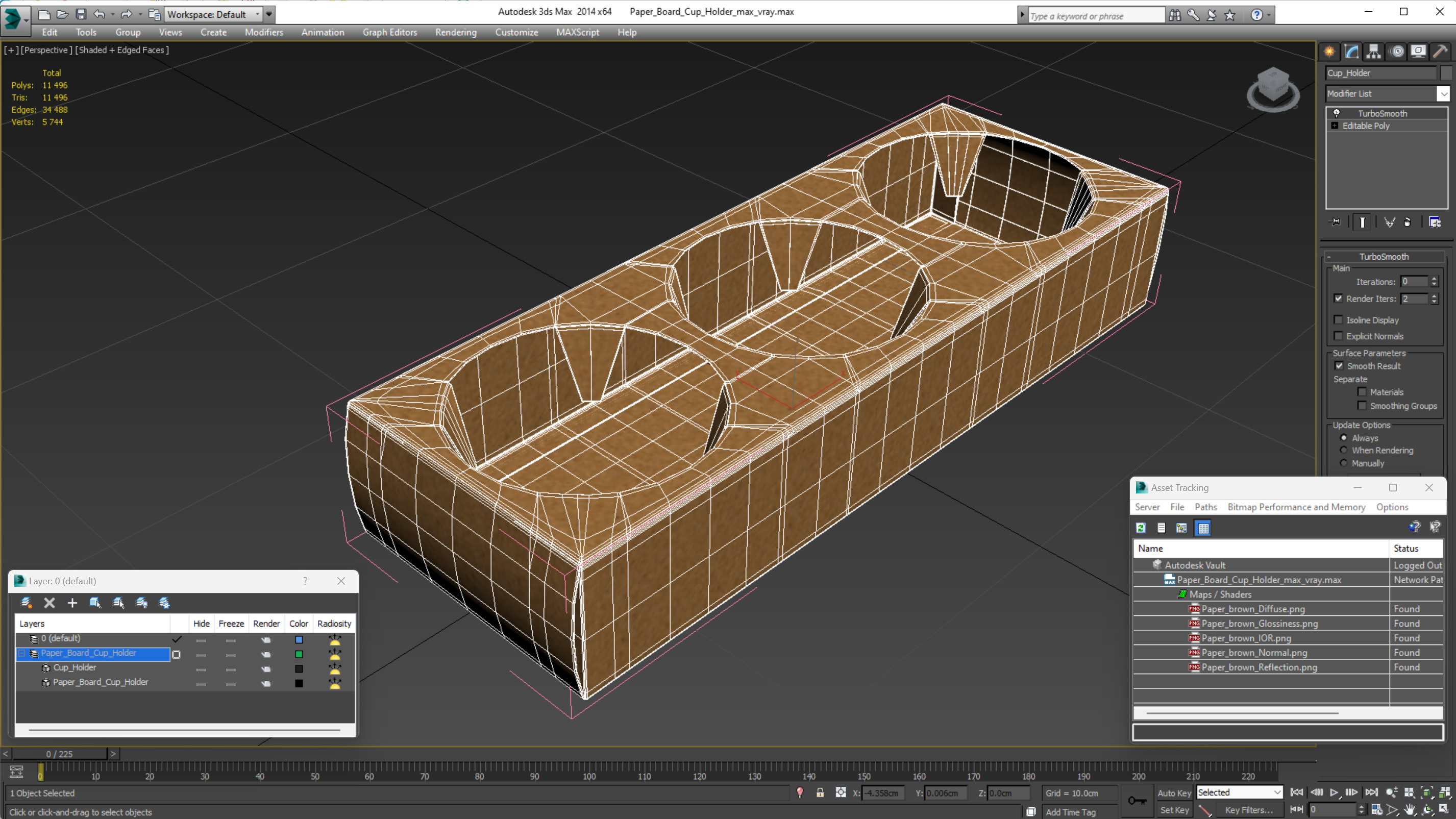Click the Perspective viewport label
The width and height of the screenshot is (1456, 819).
(46, 49)
